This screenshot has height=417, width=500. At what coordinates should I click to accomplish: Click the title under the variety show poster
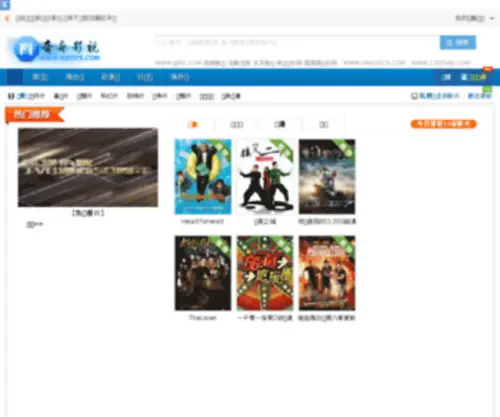coord(265,318)
